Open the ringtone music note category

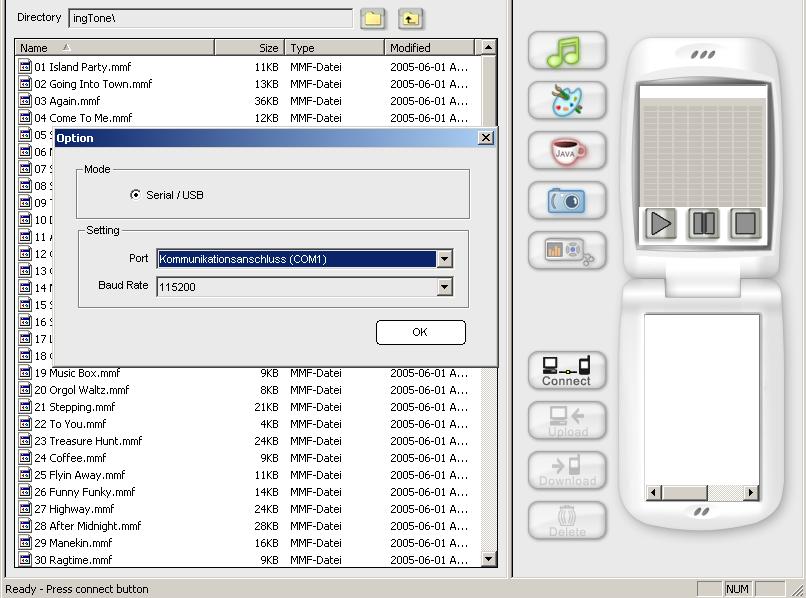(x=567, y=51)
